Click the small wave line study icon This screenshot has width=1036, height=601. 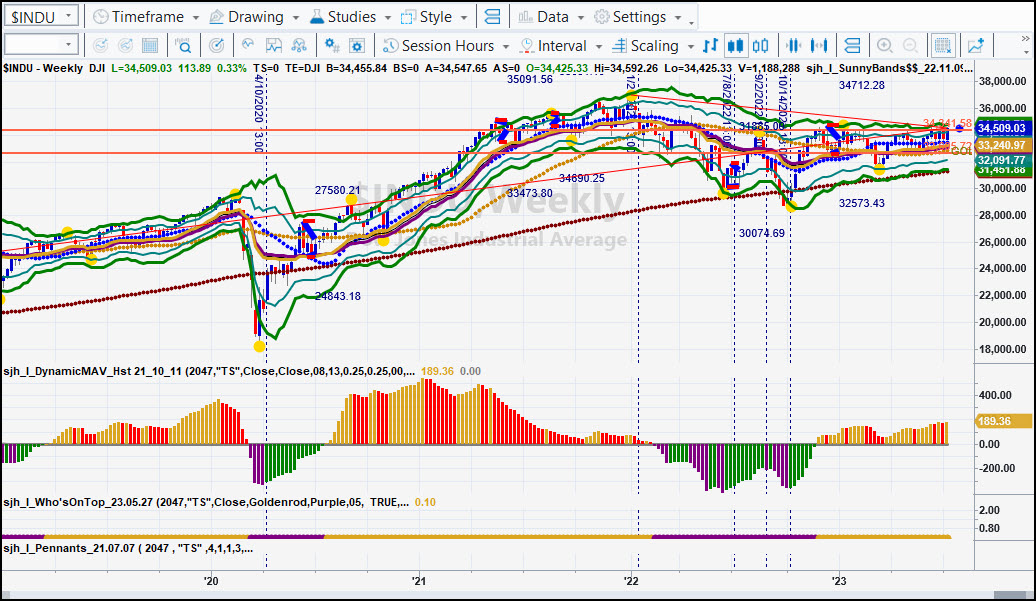coord(248,46)
